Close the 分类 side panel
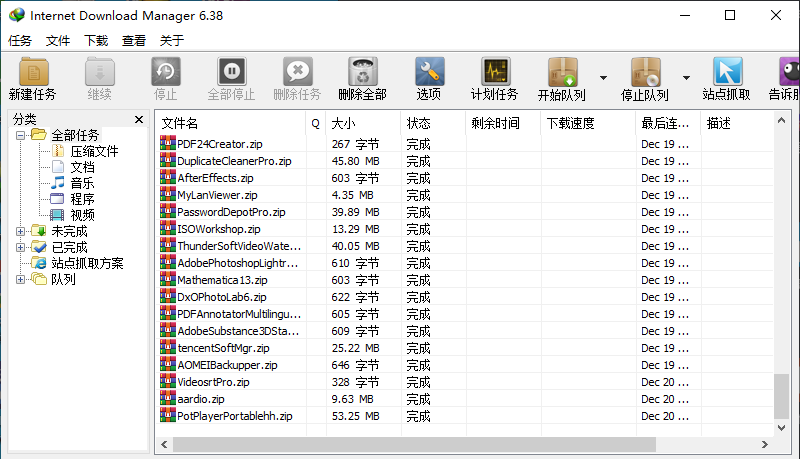The width and height of the screenshot is (800, 459). (139, 119)
